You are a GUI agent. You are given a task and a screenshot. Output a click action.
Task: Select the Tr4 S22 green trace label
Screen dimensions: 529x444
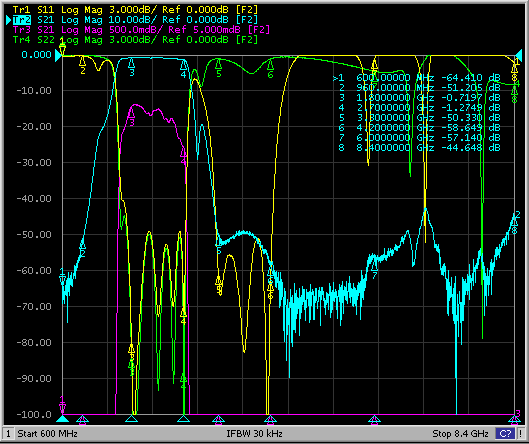coord(135,39)
